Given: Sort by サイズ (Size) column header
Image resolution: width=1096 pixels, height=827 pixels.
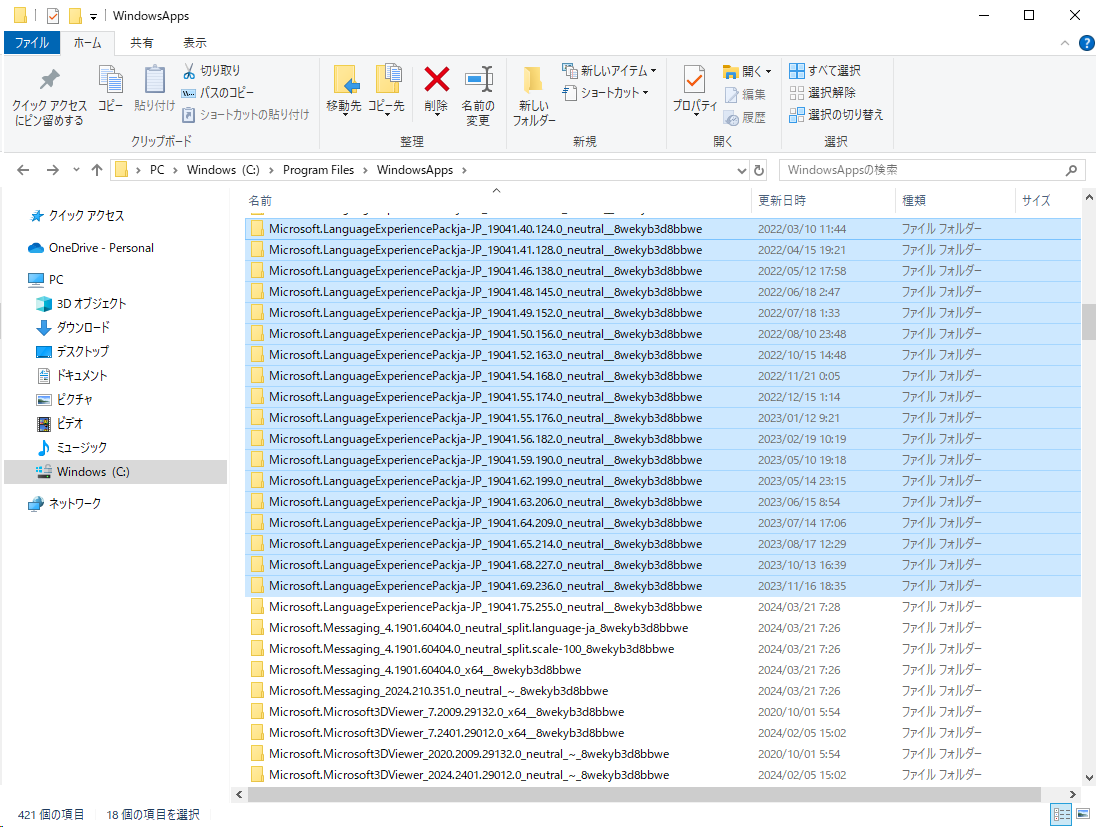Looking at the screenshot, I should coord(1036,201).
